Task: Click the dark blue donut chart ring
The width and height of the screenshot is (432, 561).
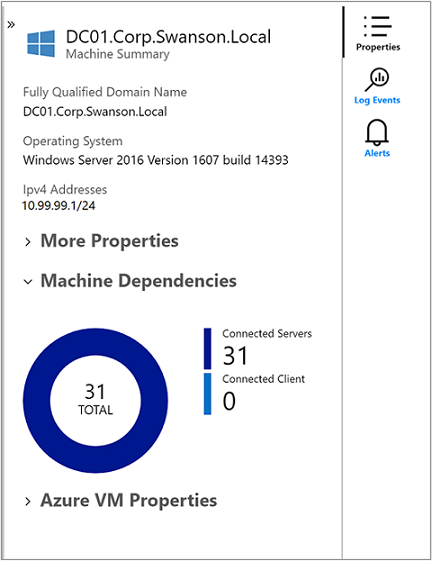Action: tap(37, 401)
